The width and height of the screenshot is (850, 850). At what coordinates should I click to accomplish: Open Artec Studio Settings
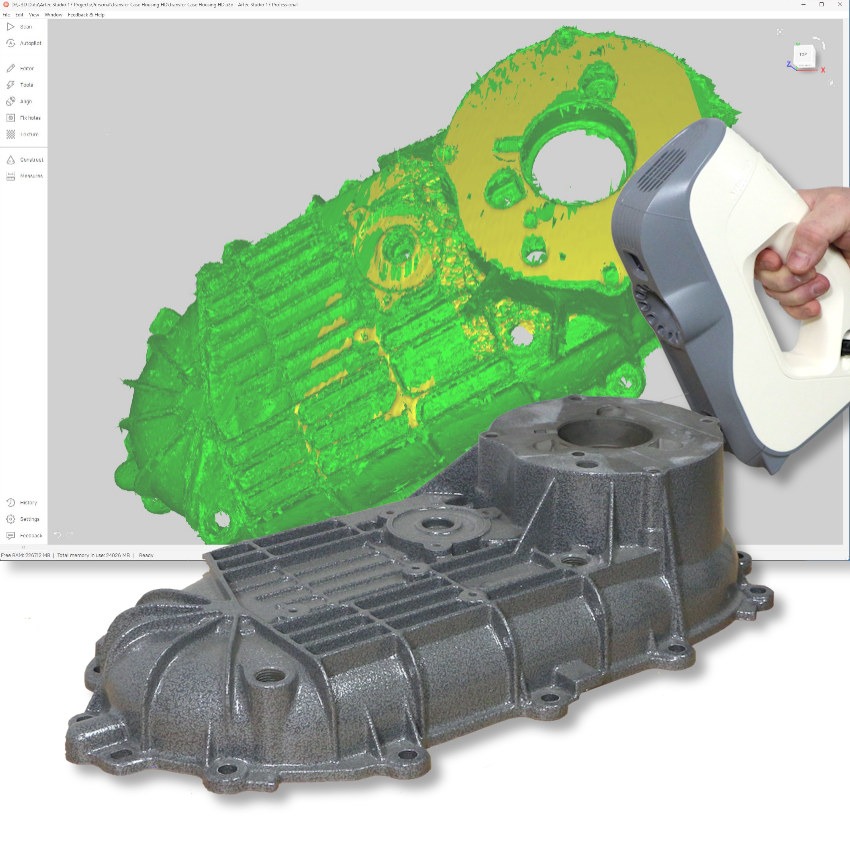pyautogui.click(x=20, y=518)
